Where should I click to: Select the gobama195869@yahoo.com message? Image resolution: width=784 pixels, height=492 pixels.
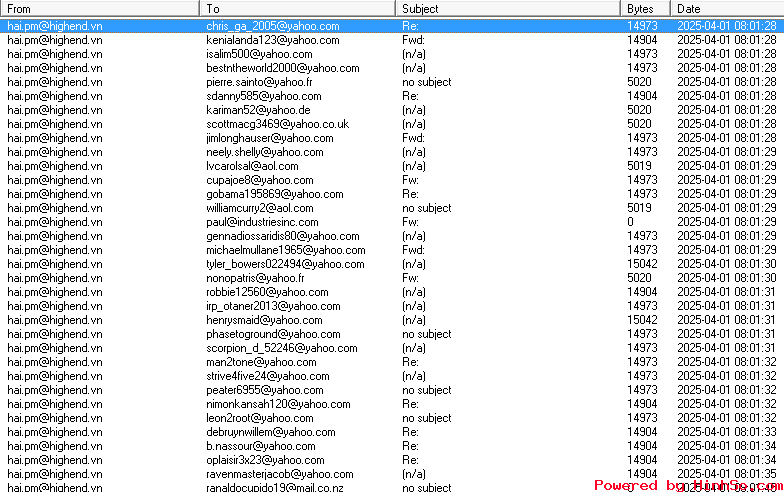392,194
